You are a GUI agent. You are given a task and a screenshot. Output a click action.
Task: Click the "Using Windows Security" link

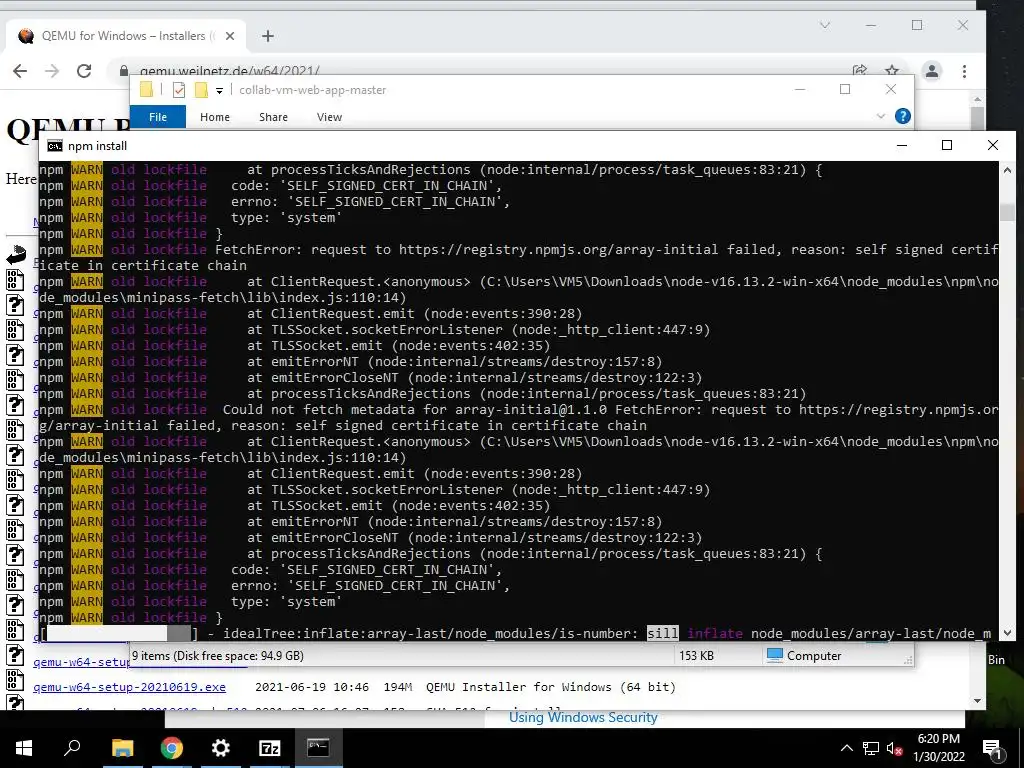pos(583,717)
